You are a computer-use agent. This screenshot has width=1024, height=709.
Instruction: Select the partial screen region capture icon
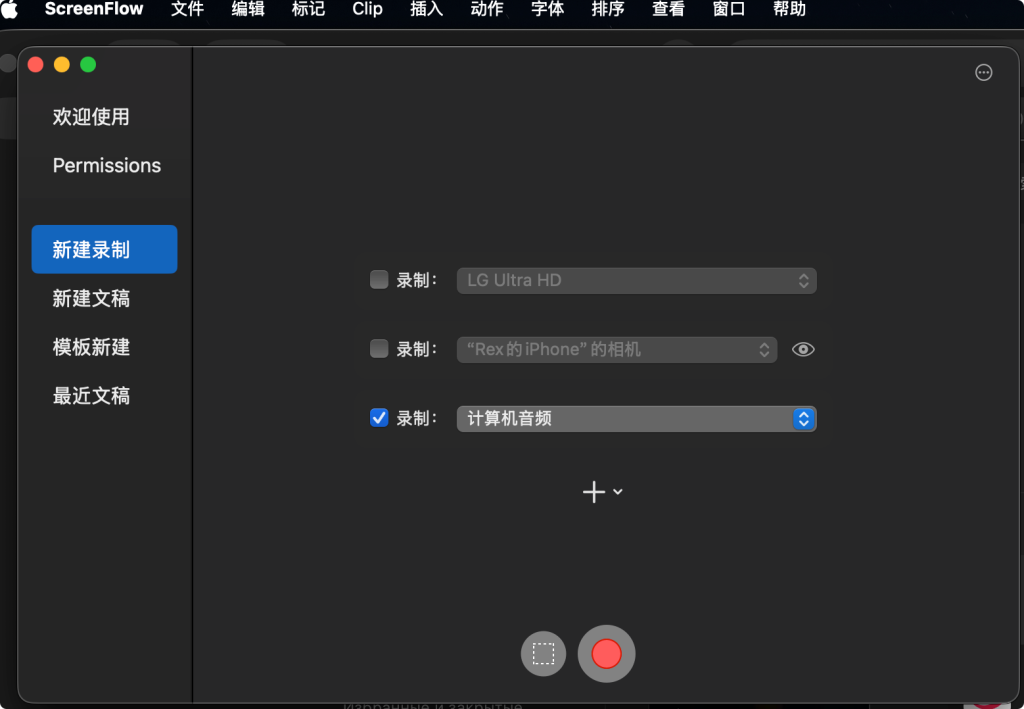coord(543,654)
